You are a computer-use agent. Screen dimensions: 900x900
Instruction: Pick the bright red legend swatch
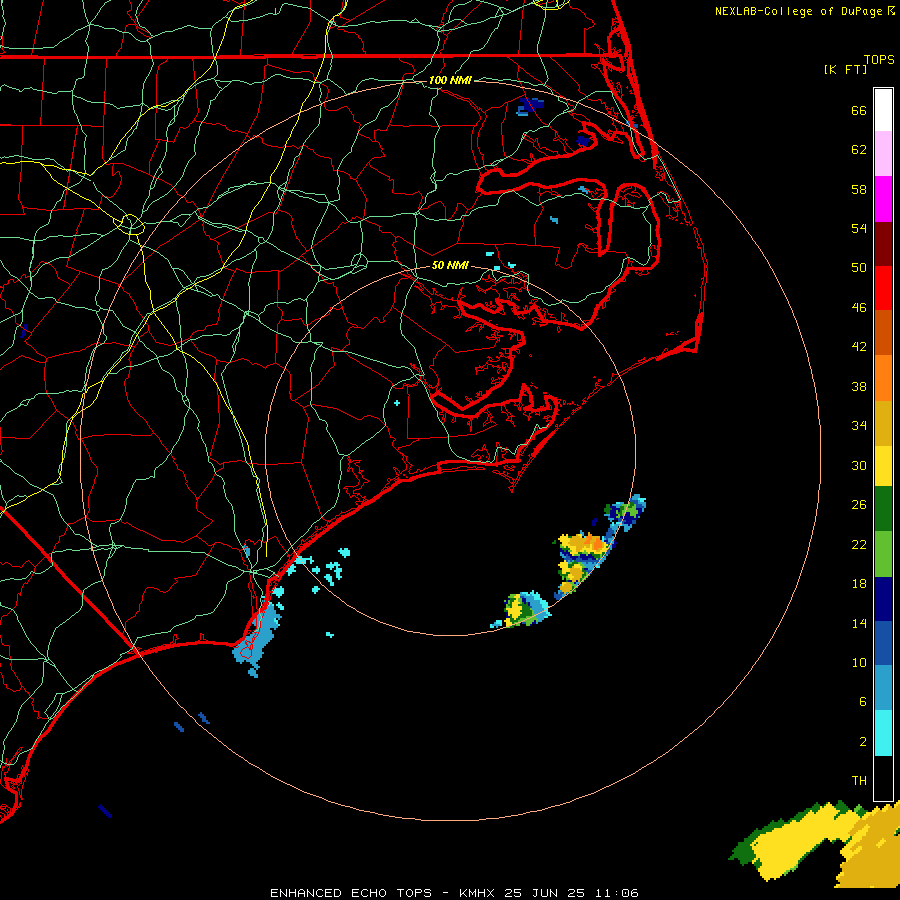point(883,288)
